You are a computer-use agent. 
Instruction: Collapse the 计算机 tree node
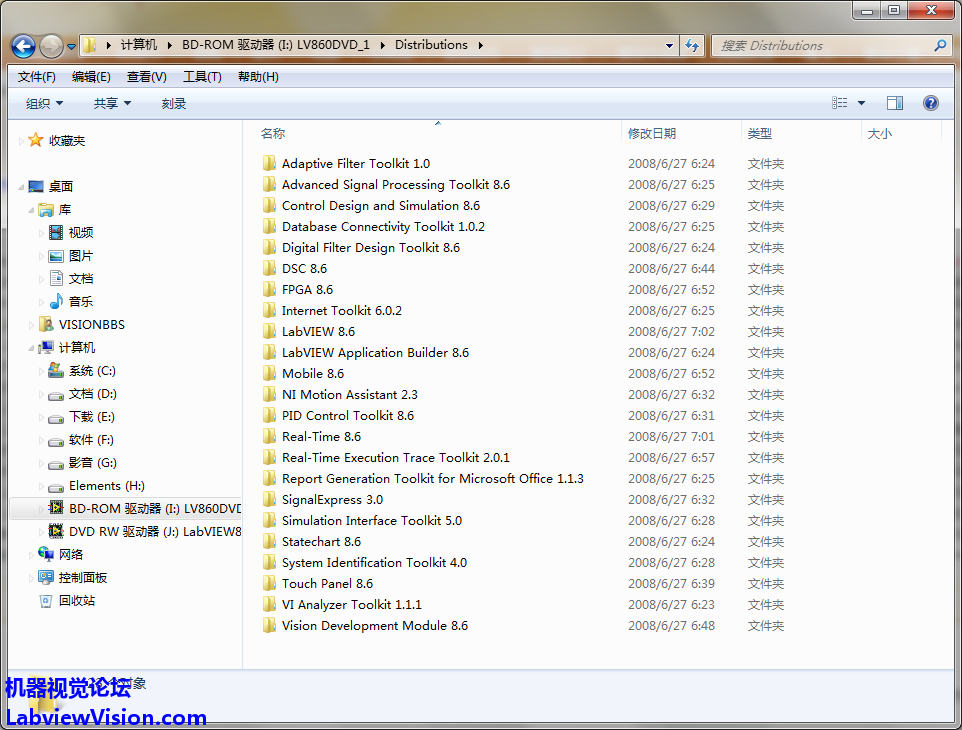(x=31, y=348)
